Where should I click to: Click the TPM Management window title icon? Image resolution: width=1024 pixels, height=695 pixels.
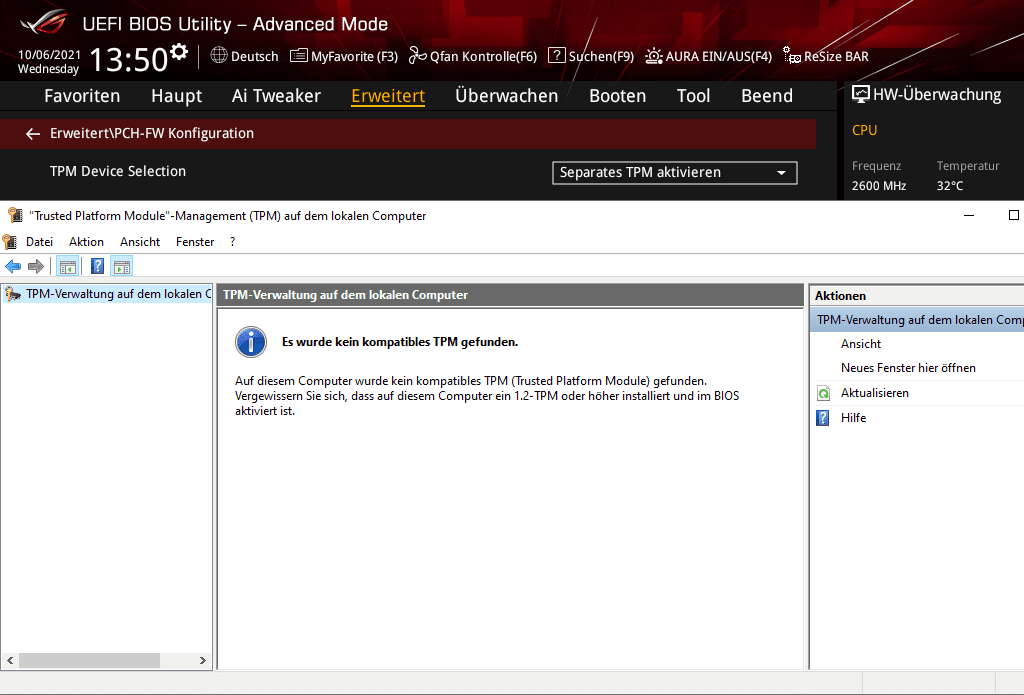point(15,215)
